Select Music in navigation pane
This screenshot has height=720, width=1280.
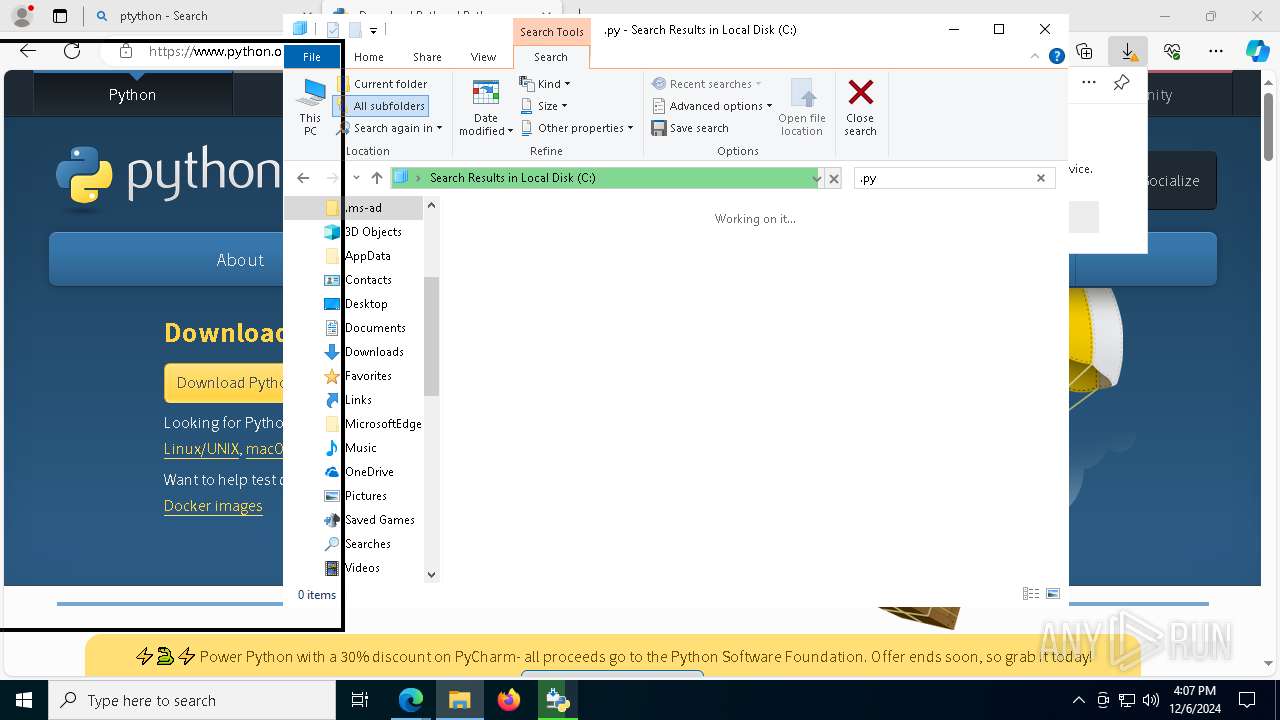361,448
